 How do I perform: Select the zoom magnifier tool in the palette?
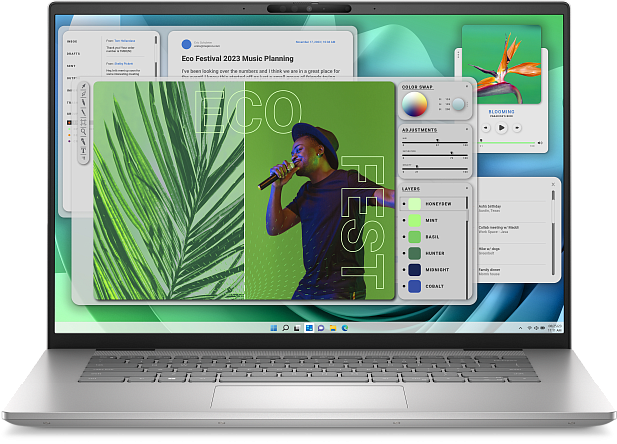[x=83, y=132]
